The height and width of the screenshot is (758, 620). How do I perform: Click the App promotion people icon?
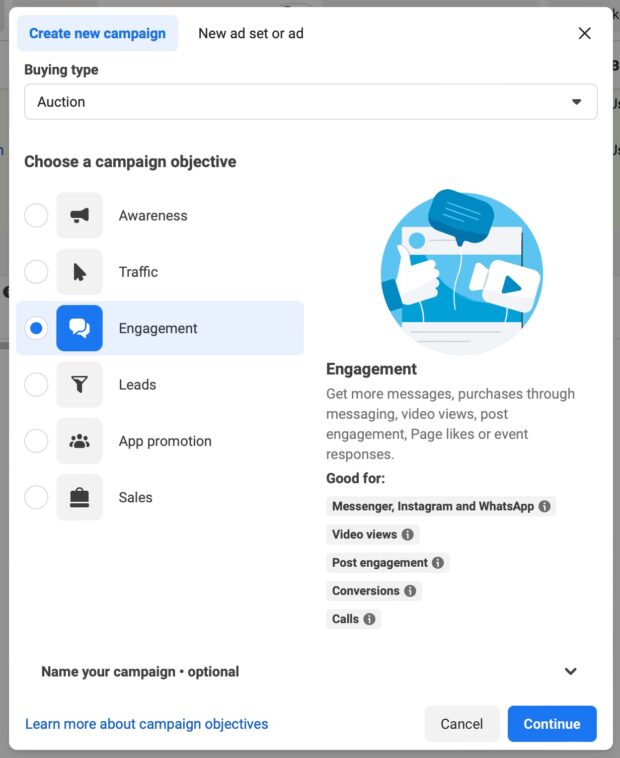point(79,441)
